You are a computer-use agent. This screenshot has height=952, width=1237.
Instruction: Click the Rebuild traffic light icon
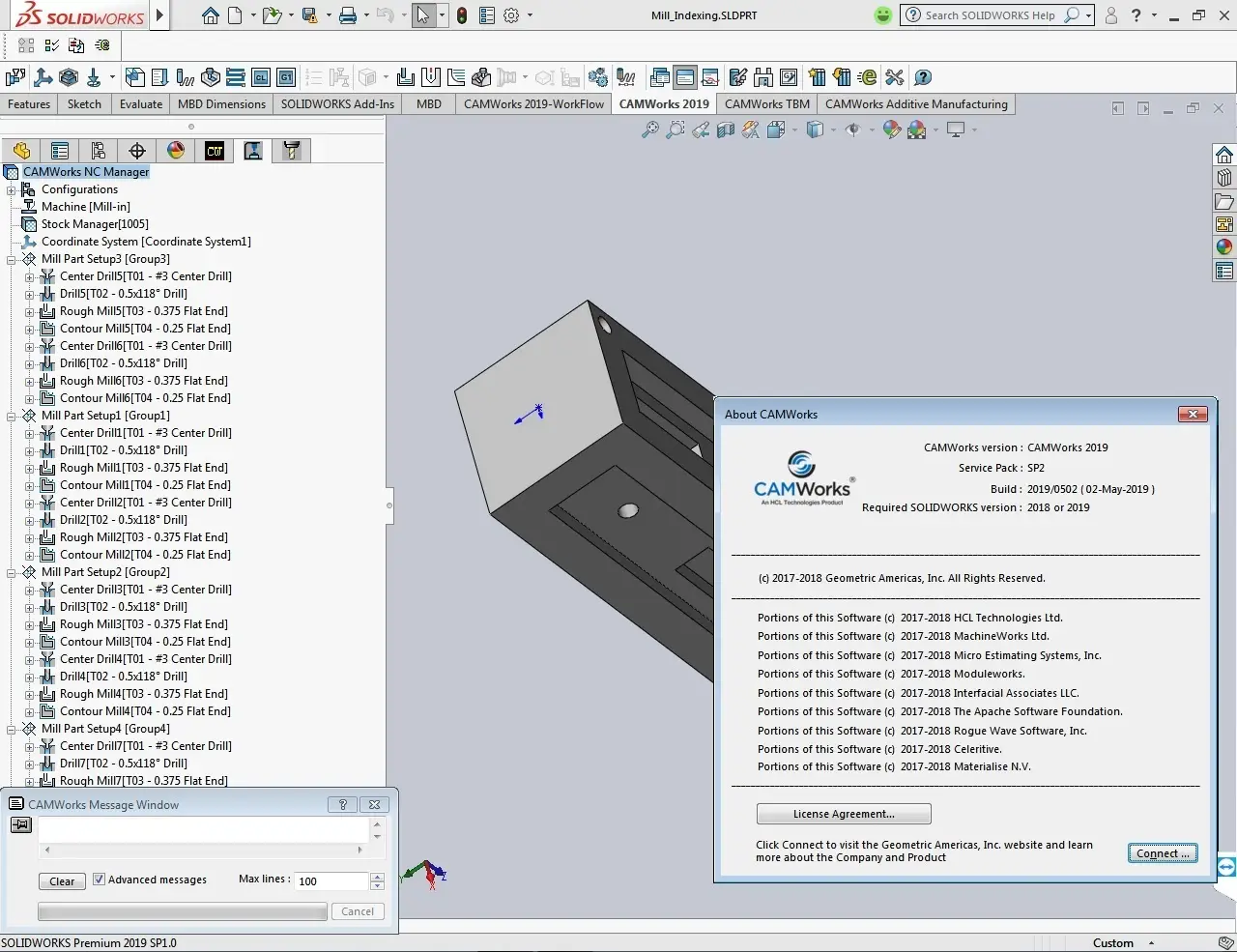coord(462,15)
